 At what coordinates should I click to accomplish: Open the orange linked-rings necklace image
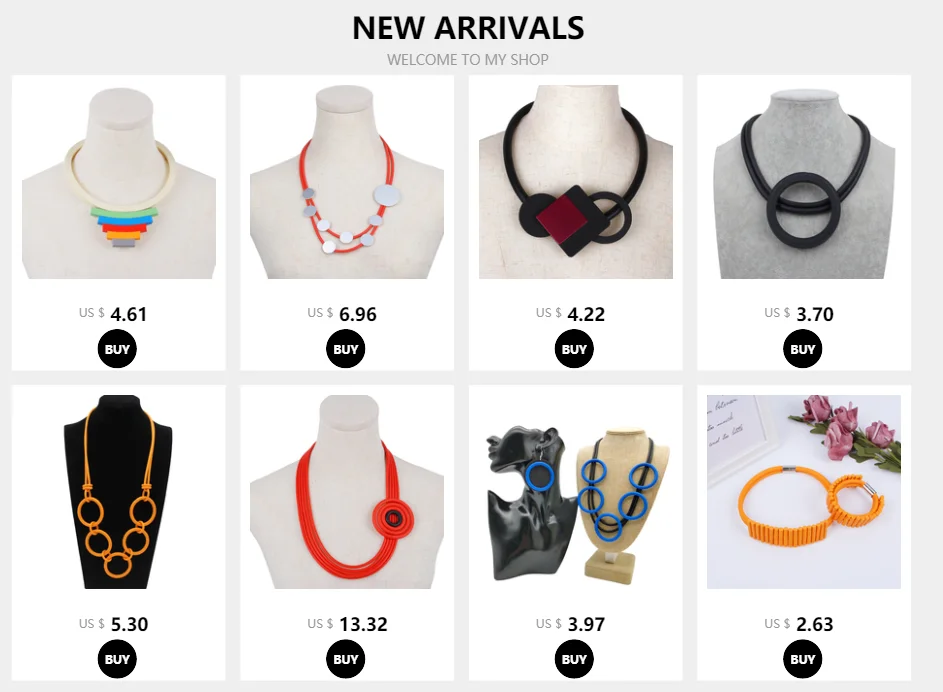coord(118,492)
